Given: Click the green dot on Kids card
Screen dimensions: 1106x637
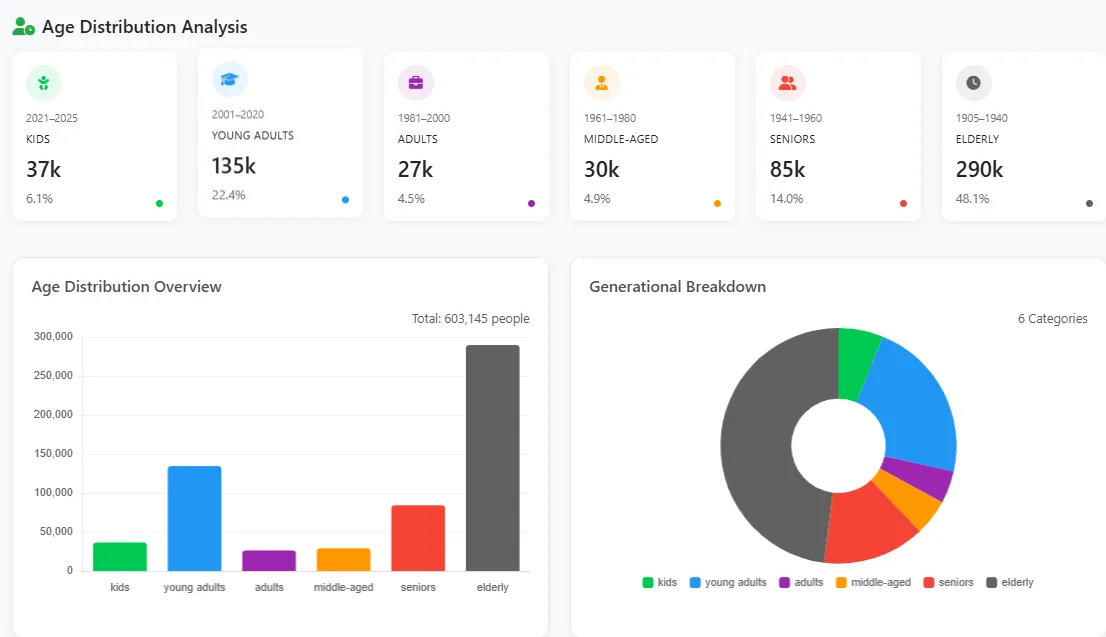Looking at the screenshot, I should tap(159, 204).
